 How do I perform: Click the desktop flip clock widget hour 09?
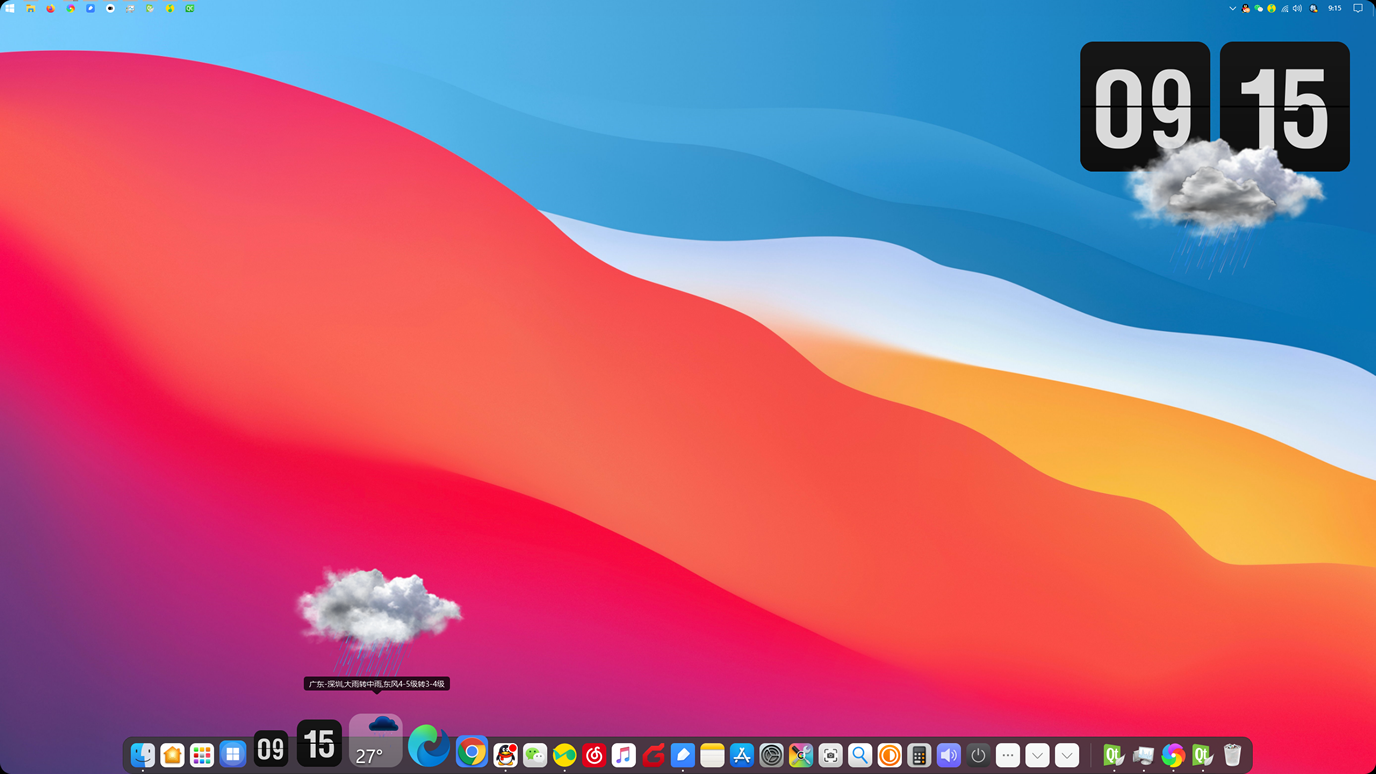click(x=1145, y=106)
